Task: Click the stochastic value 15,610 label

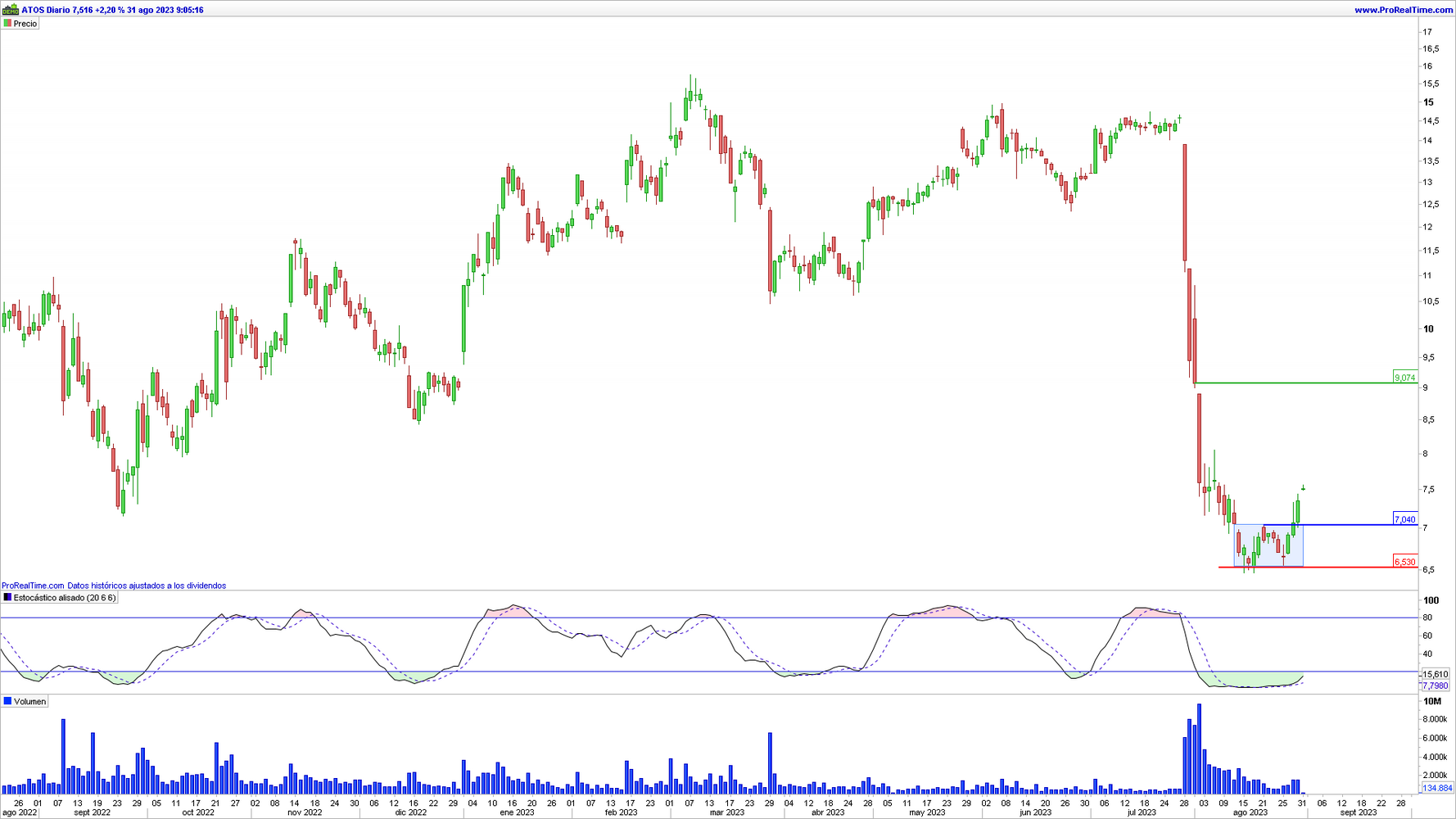Action: (x=1435, y=674)
